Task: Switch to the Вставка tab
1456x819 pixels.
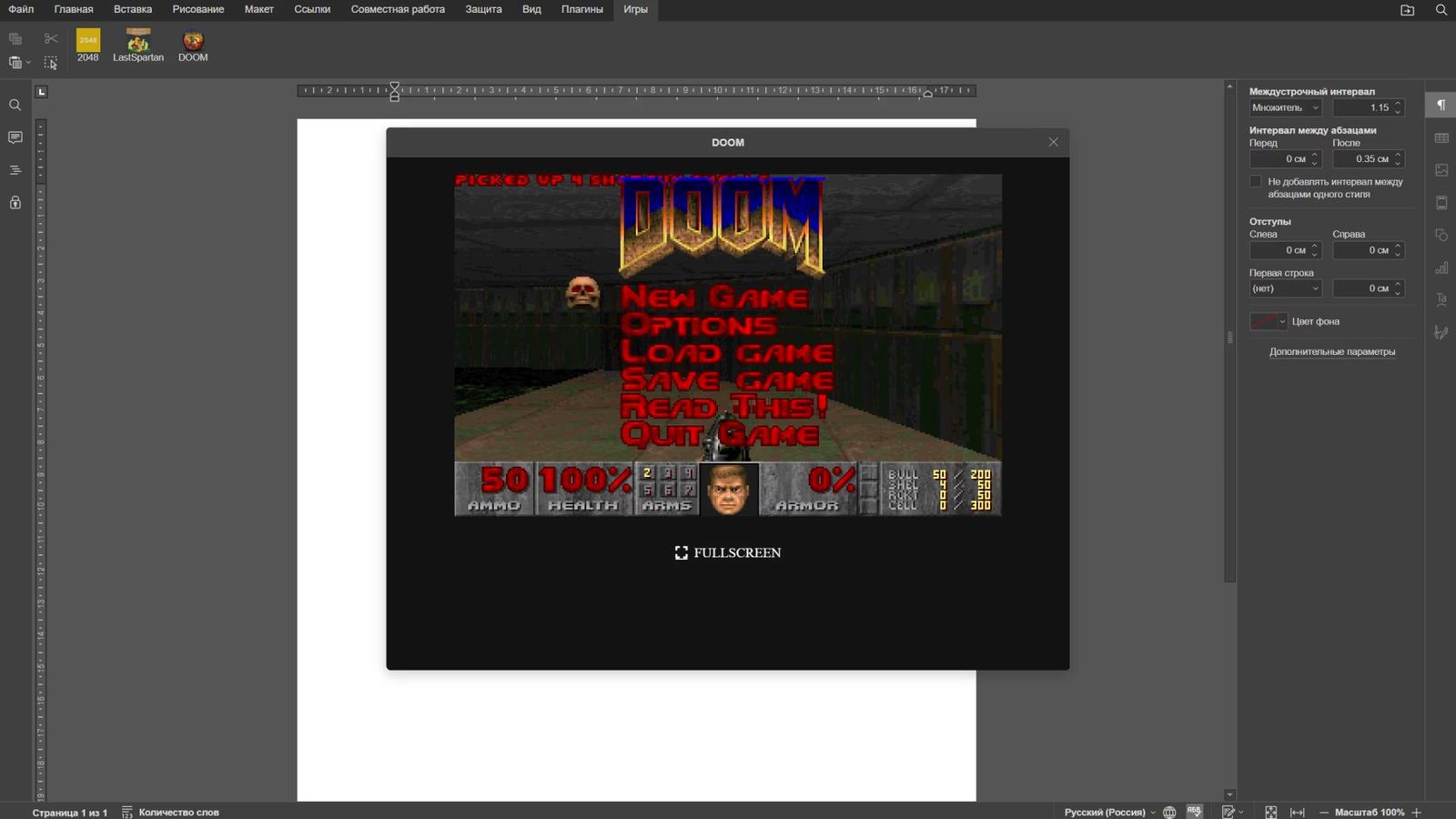Action: [x=133, y=9]
